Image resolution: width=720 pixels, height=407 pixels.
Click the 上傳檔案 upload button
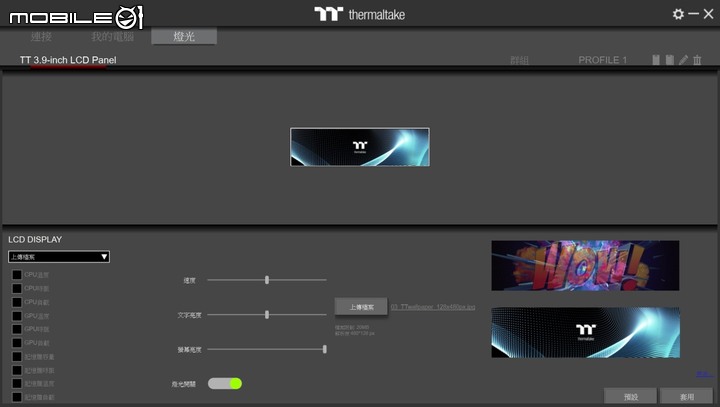click(361, 307)
